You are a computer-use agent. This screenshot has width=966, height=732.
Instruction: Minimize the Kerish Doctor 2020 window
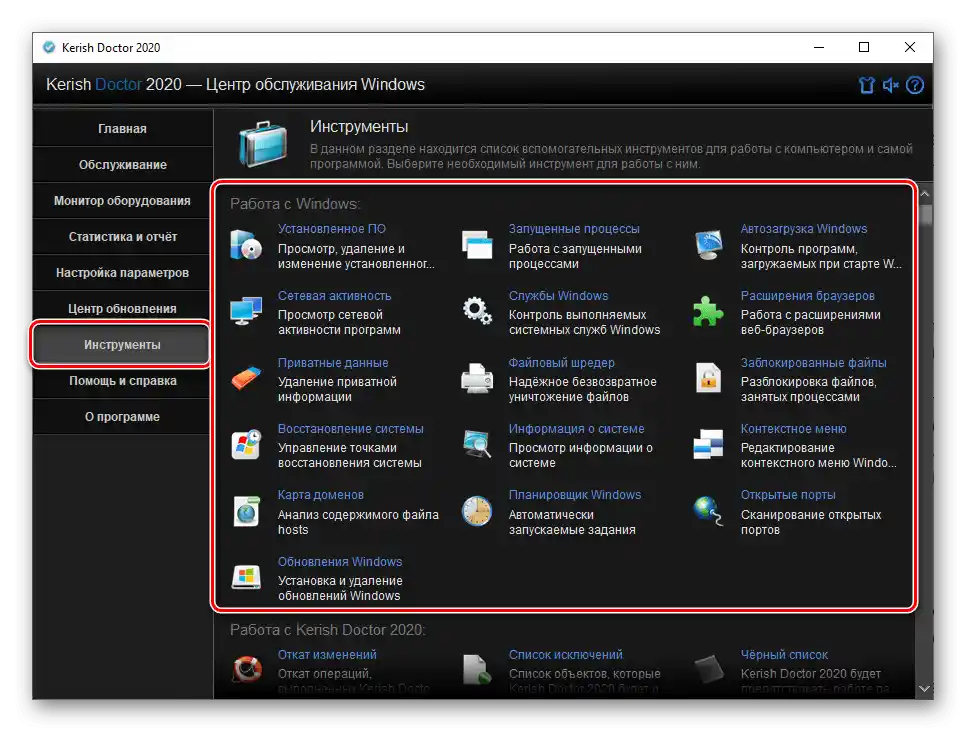click(x=819, y=47)
